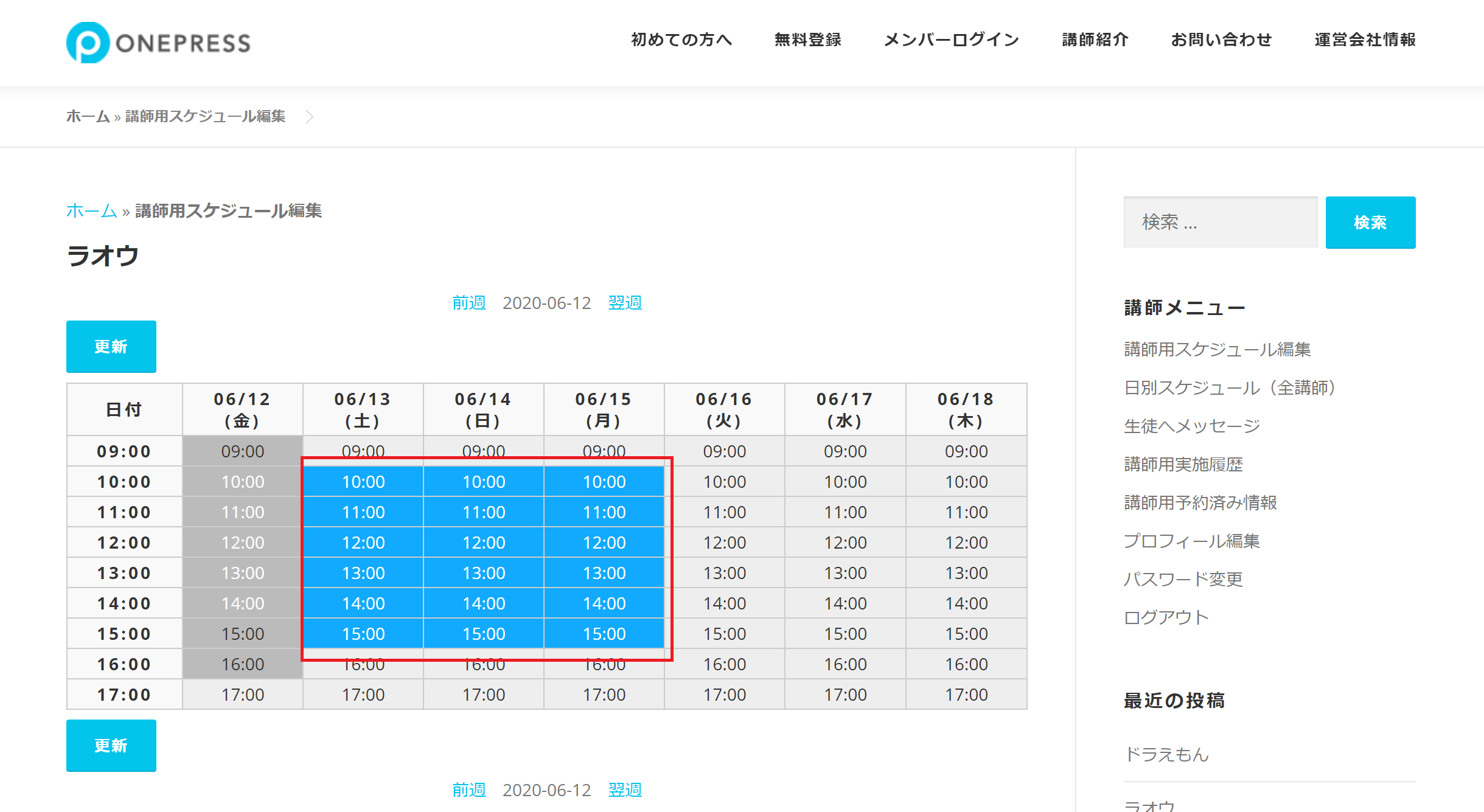Select the 15:00 slot on 06/17 (水)

[x=845, y=634]
